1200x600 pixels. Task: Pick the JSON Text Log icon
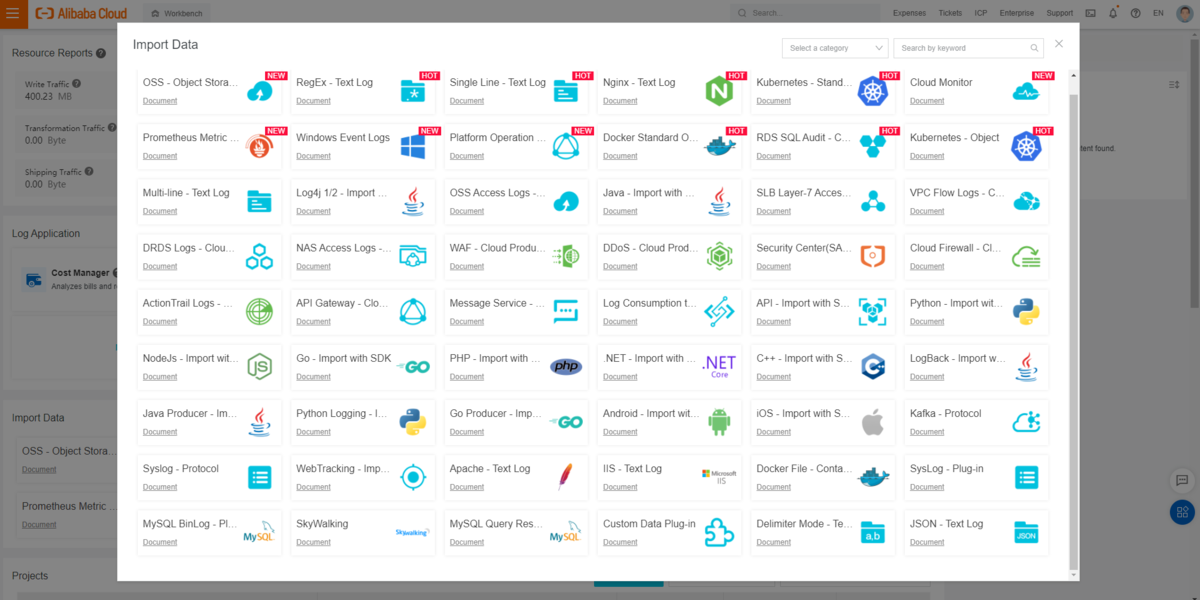point(1026,531)
